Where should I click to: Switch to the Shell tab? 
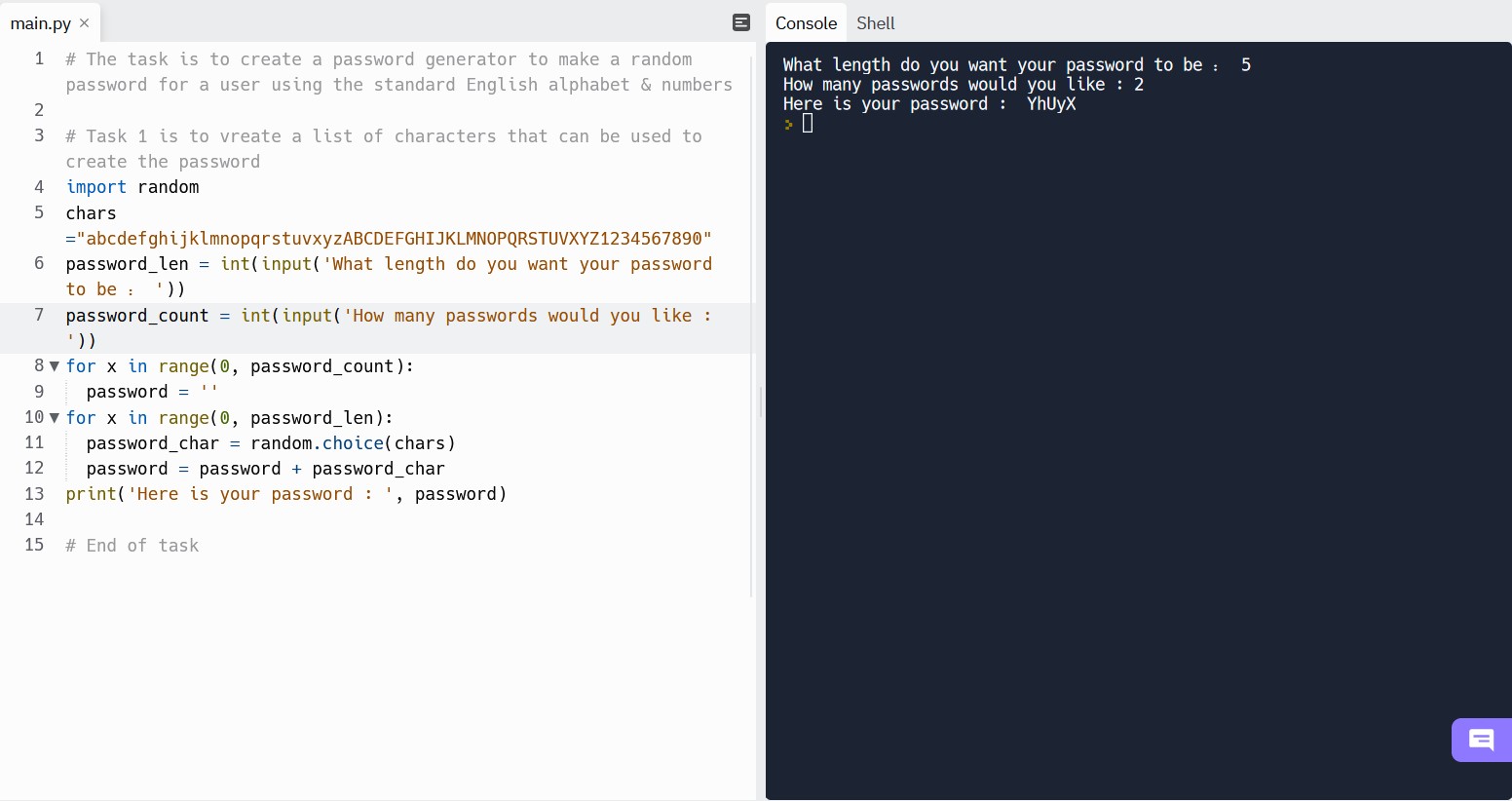[x=875, y=23]
